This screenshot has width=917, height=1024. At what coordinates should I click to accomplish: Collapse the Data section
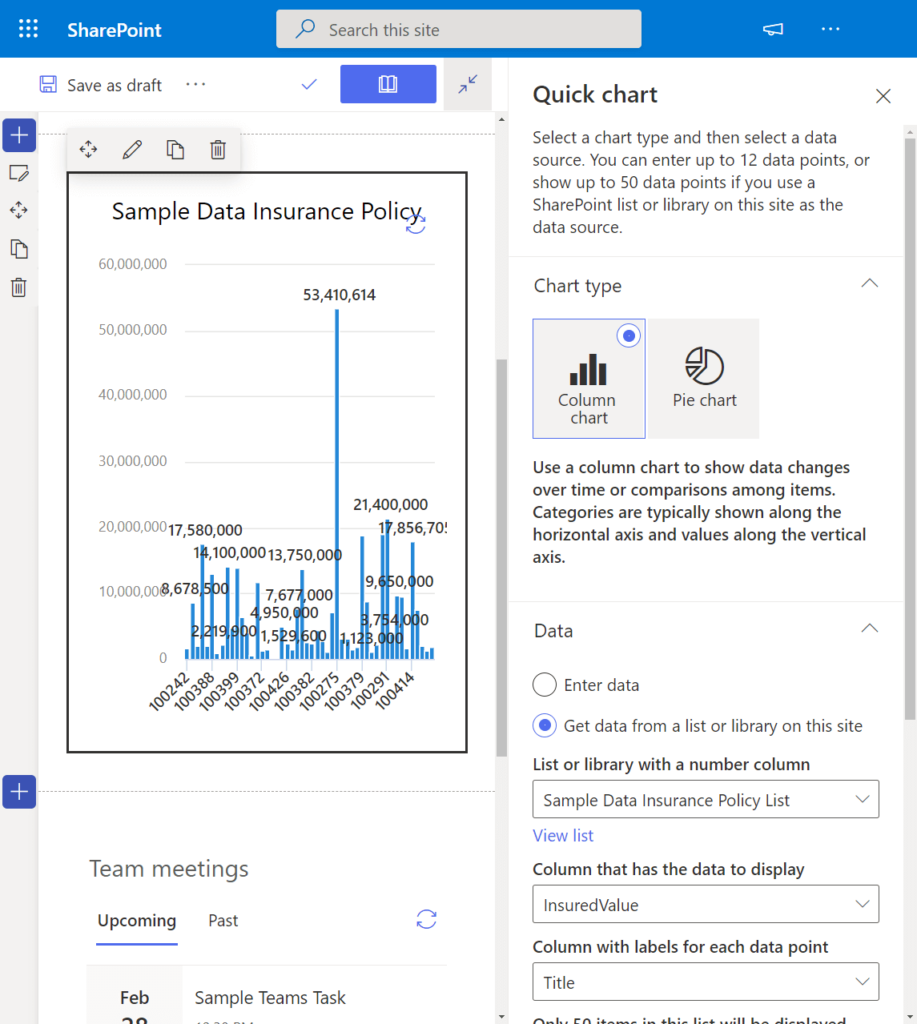869,628
